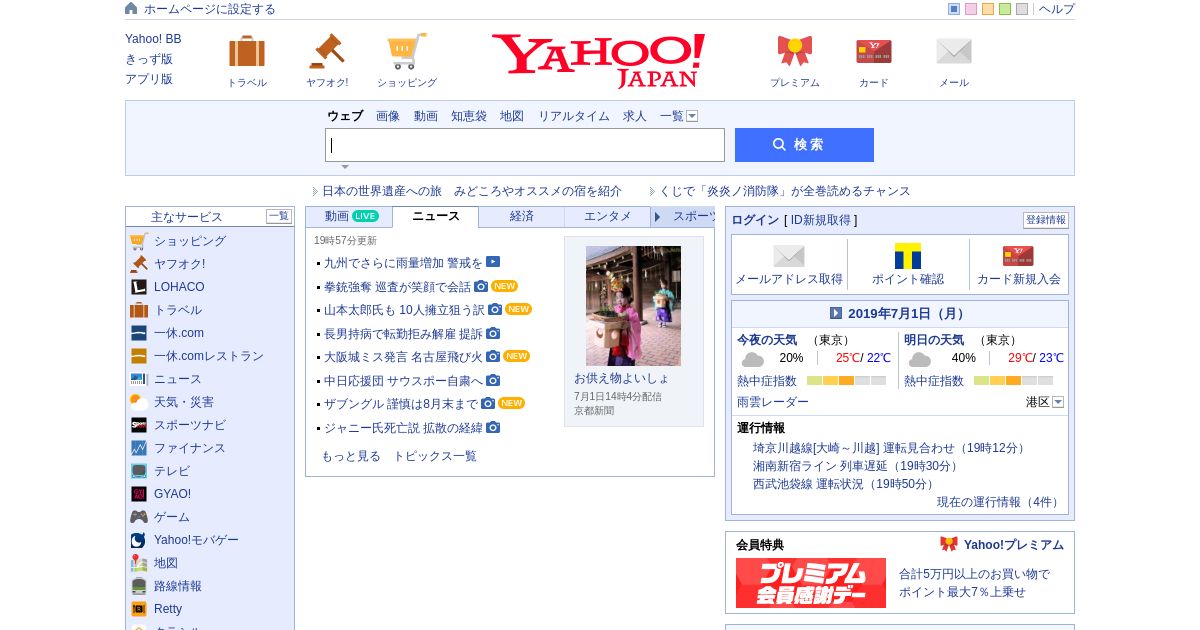Select 知恵袋 search category
Screen dimensions: 1200x630
coord(469,116)
